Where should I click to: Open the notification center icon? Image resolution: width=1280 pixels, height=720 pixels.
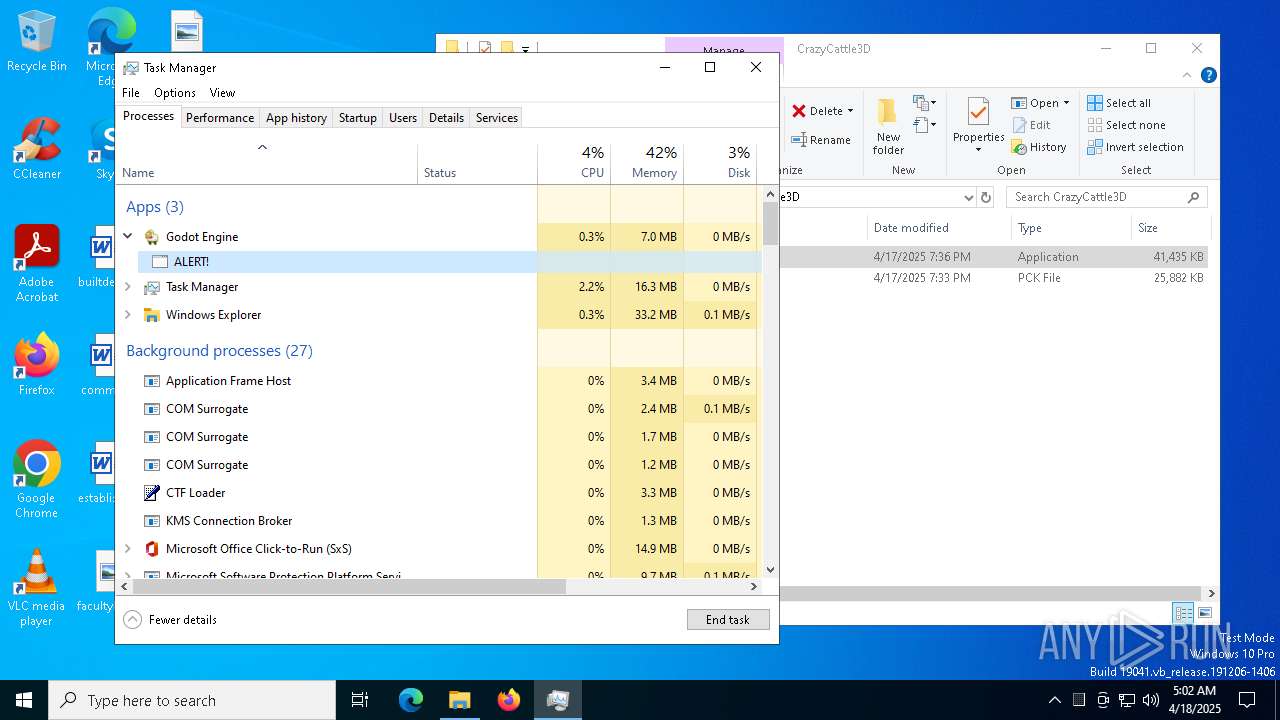(x=1247, y=700)
